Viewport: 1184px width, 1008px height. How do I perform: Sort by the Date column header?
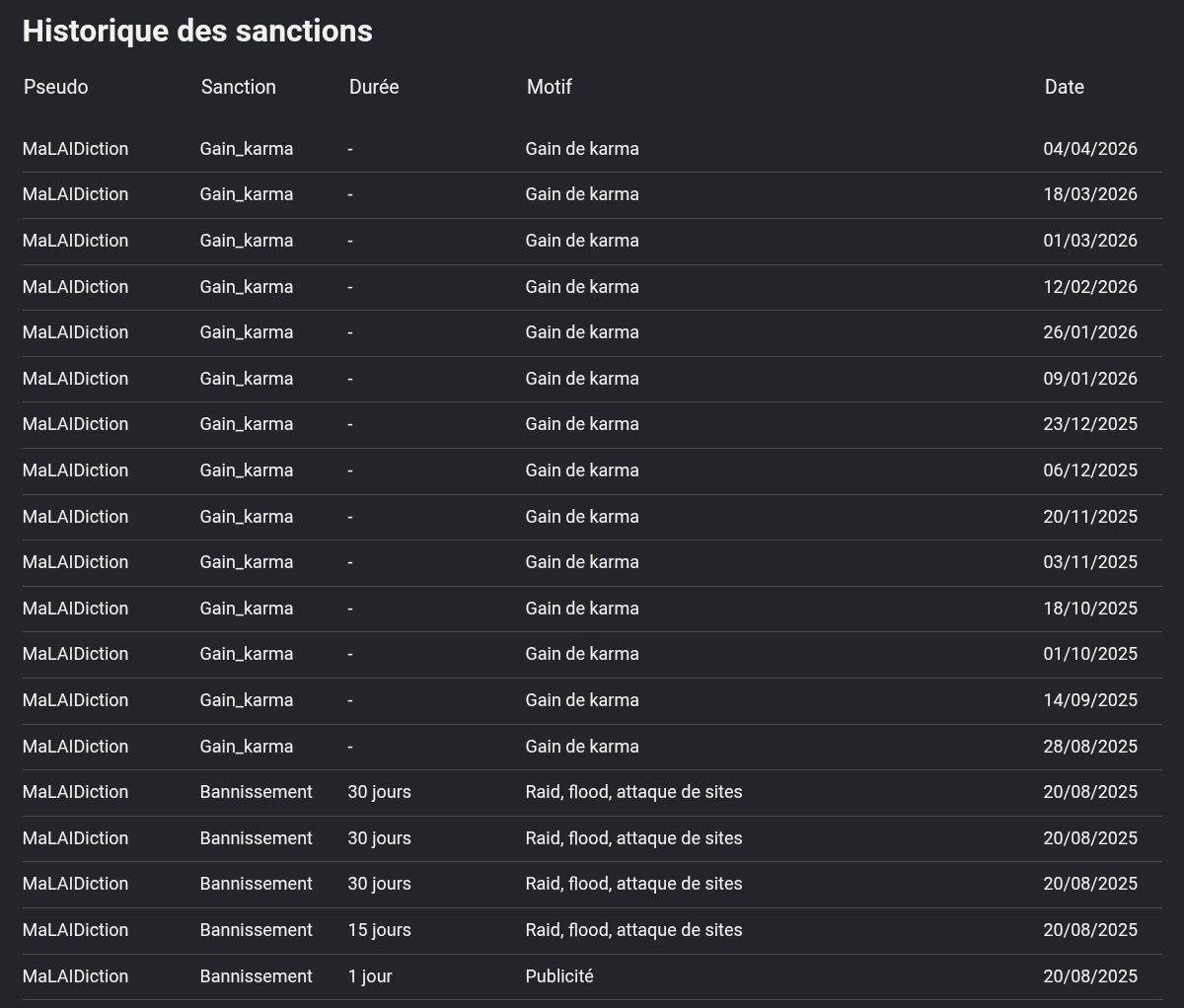(1064, 87)
